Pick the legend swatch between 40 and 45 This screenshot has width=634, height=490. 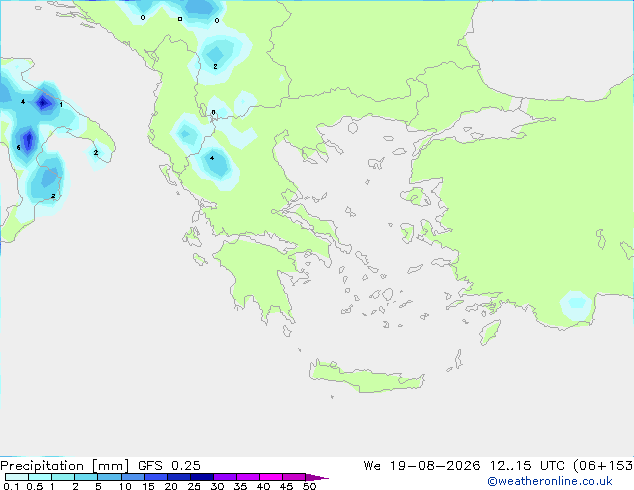(x=271, y=477)
